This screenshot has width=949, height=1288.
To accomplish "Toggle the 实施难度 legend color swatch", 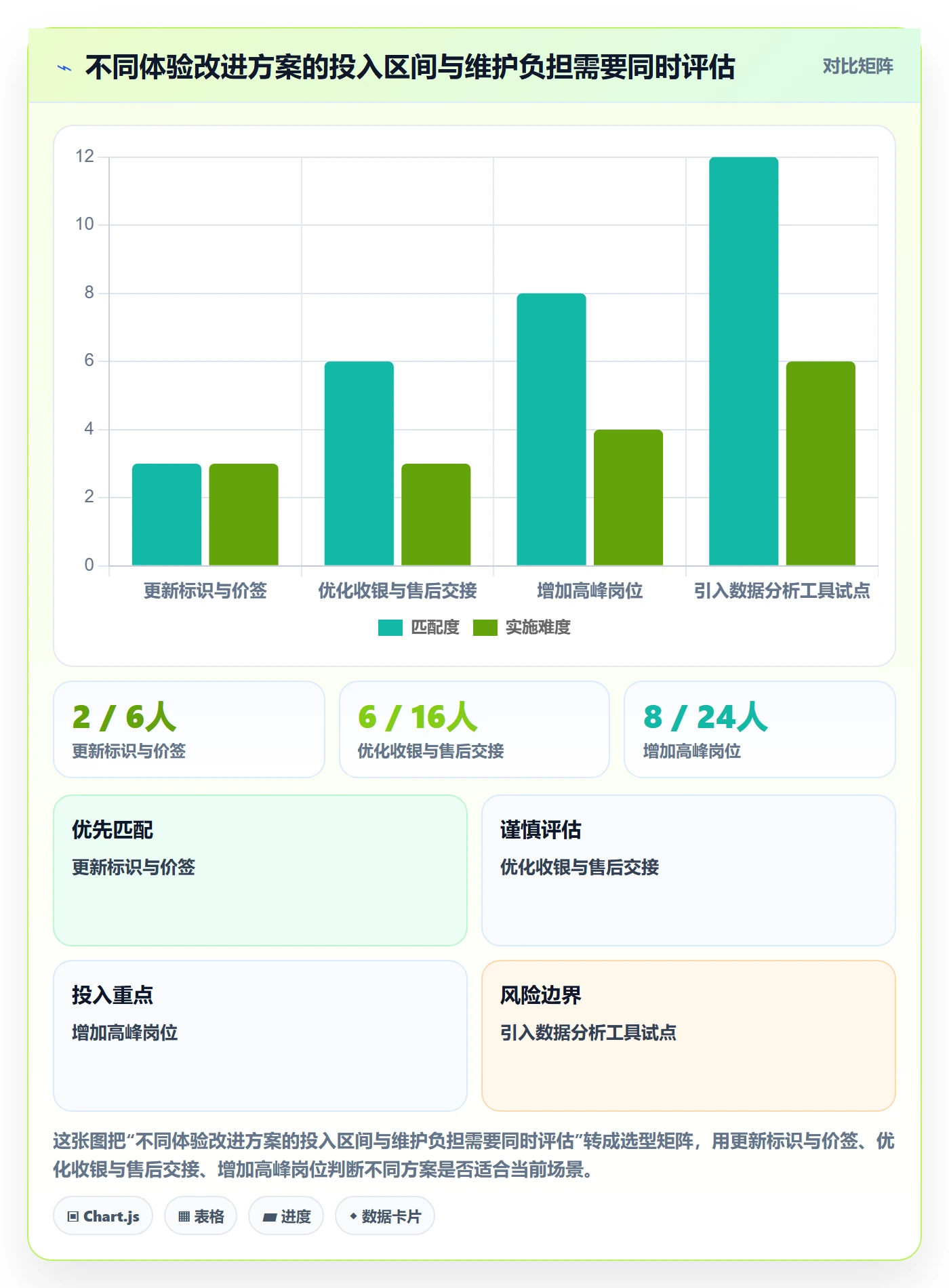I will [485, 628].
